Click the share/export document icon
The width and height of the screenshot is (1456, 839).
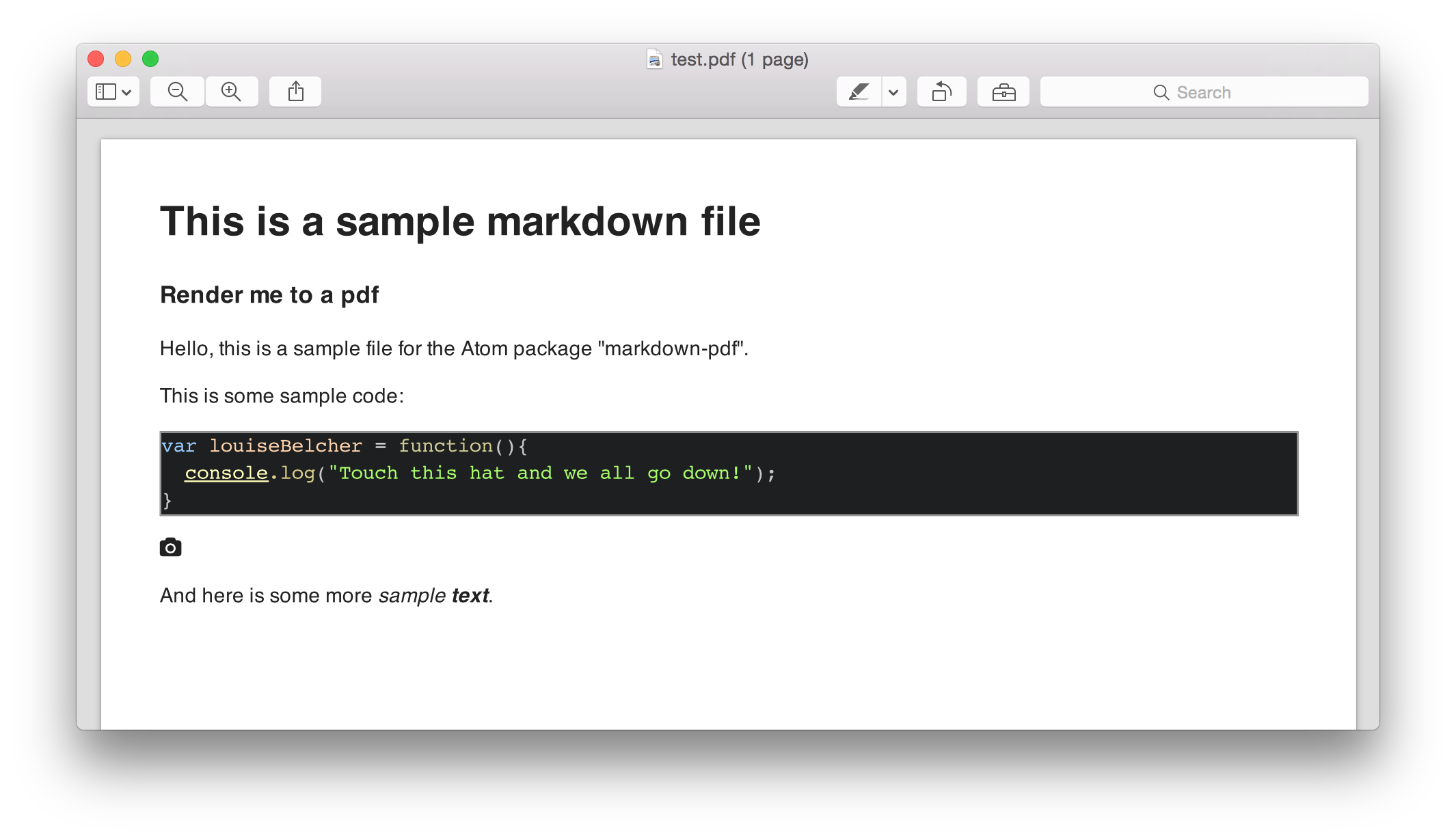tap(297, 91)
